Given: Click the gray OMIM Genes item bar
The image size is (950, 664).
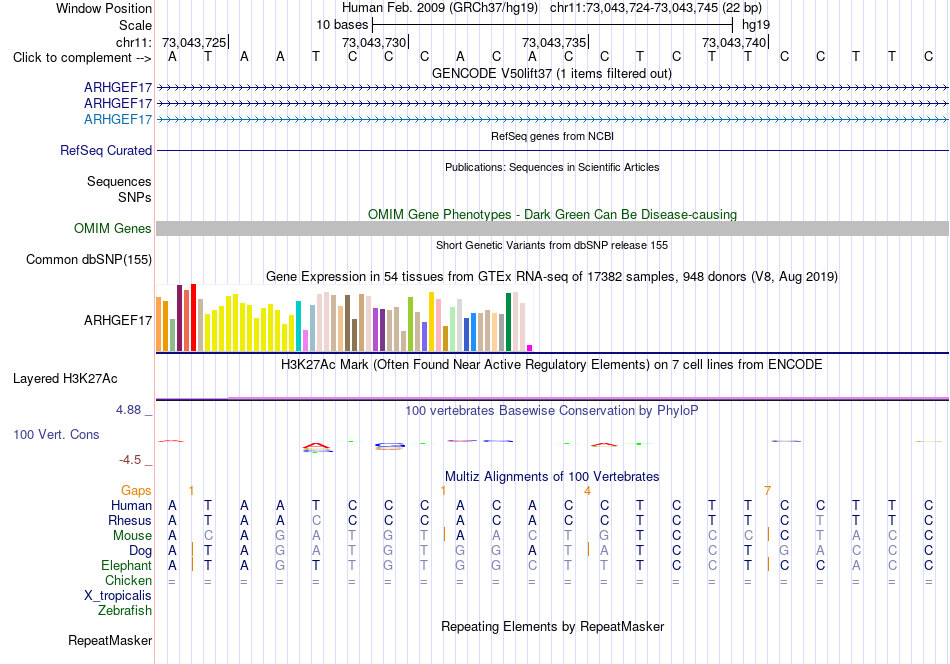Looking at the screenshot, I should (x=552, y=228).
